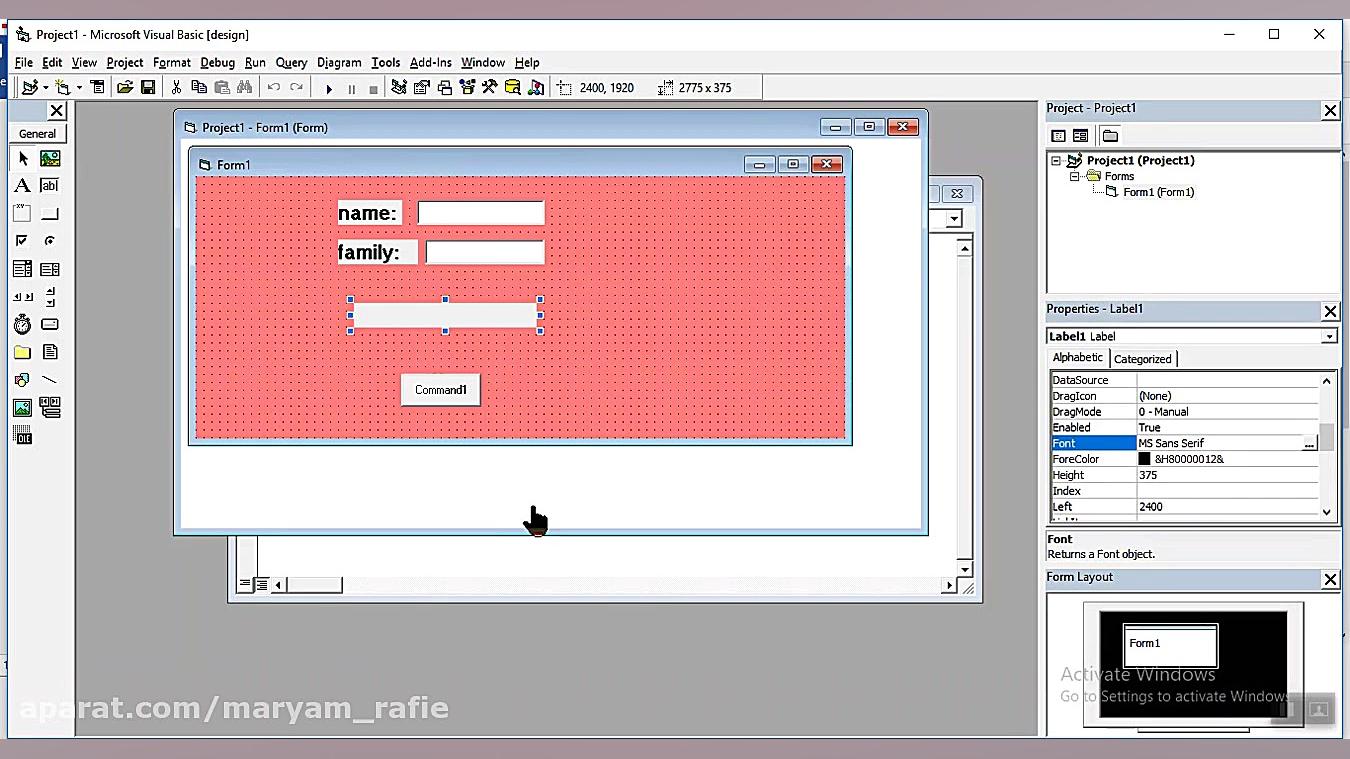The width and height of the screenshot is (1350, 759).
Task: Click View Object in the Project panel
Action: pos(1080,135)
